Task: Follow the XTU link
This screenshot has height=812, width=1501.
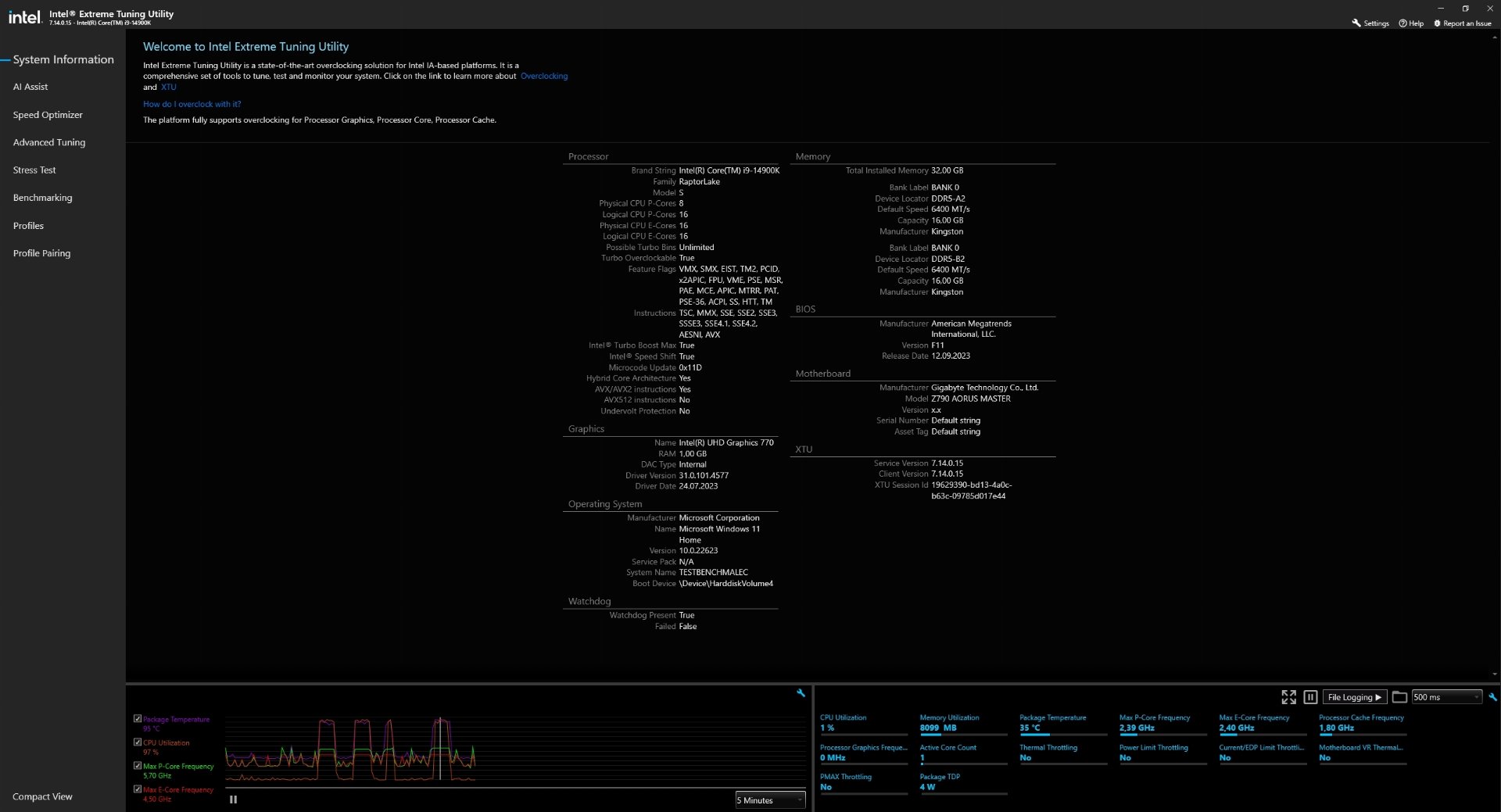Action: (169, 87)
